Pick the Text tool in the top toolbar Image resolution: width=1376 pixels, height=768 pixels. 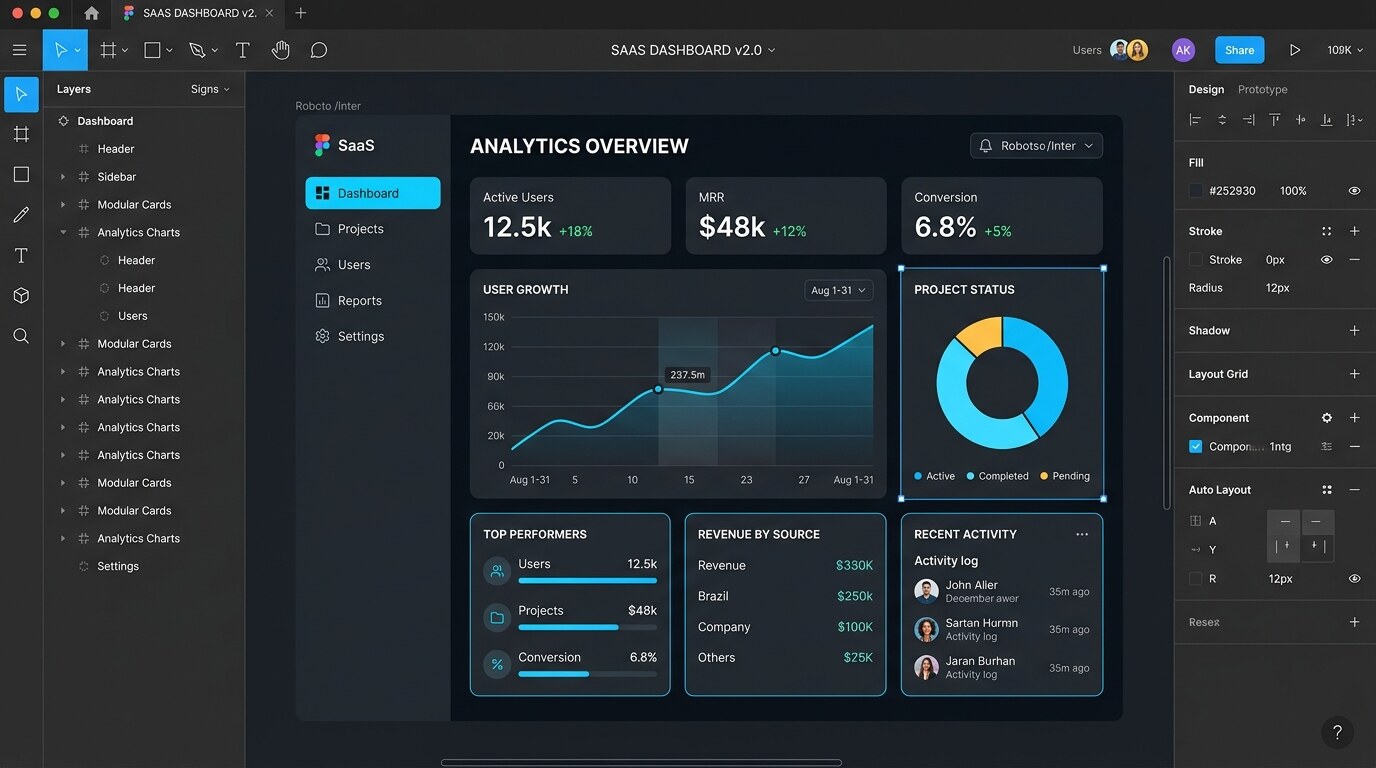pyautogui.click(x=242, y=50)
